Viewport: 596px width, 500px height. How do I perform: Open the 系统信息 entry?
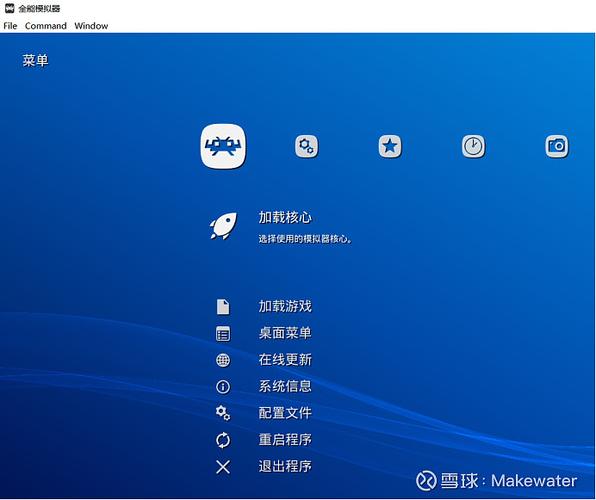(285, 386)
